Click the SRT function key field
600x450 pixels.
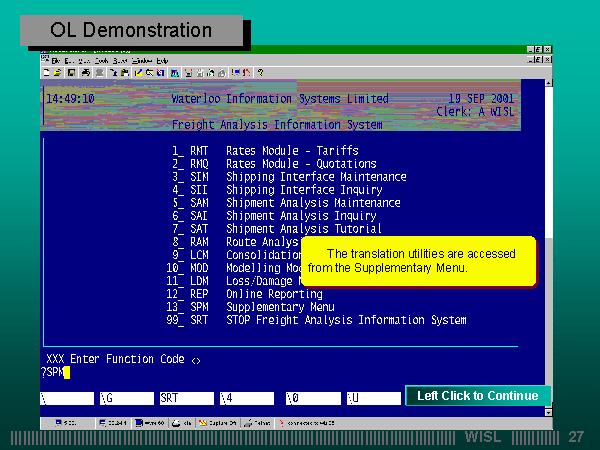(x=185, y=398)
